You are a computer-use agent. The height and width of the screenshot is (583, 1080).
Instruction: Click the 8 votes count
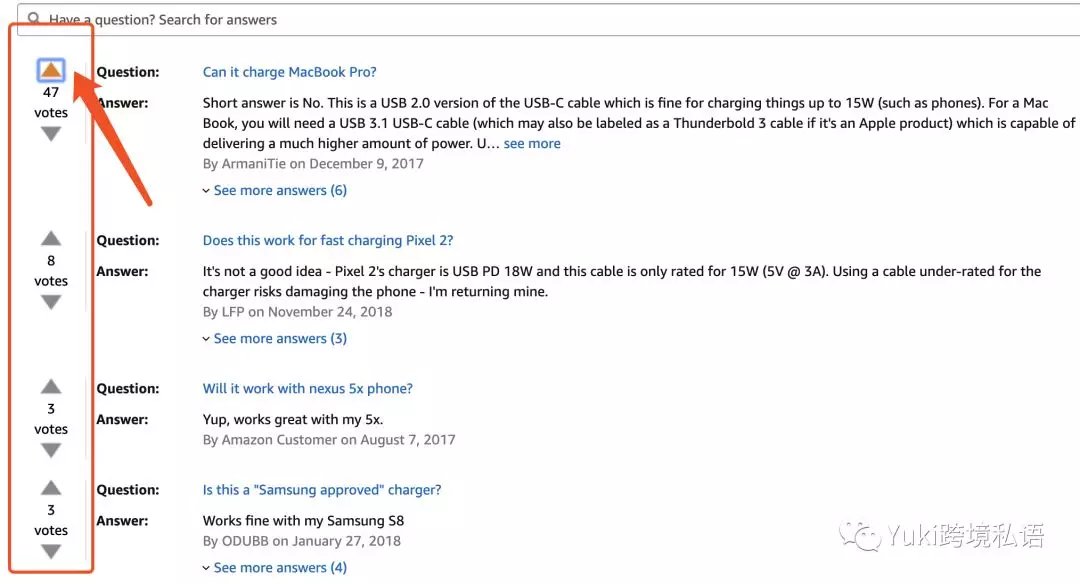pos(51,260)
